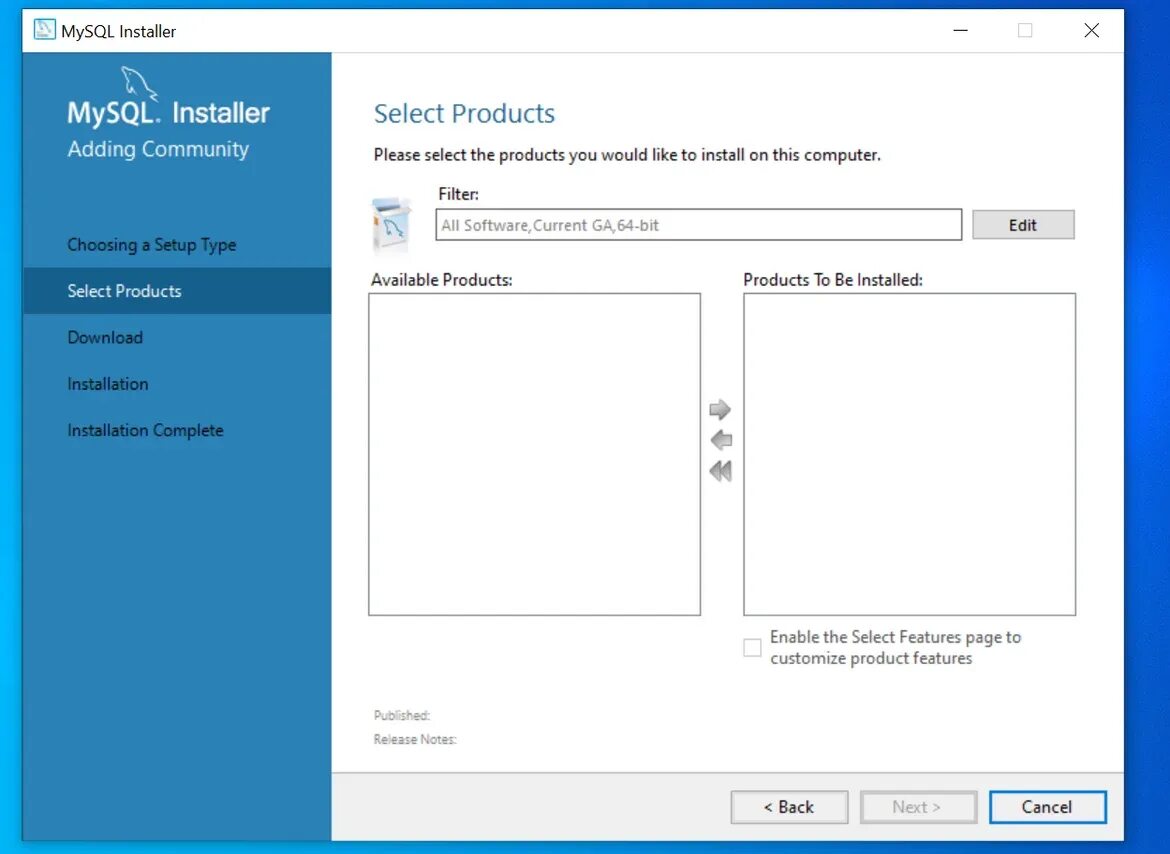Minimize the MySQL Installer window
Screen dimensions: 1170x854
(960, 30)
